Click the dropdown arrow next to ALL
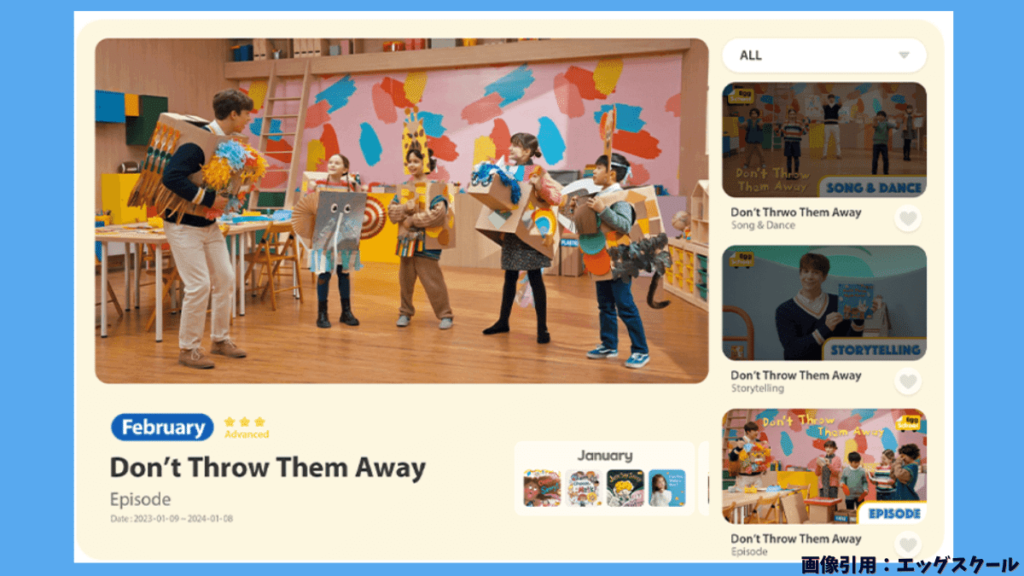1024x576 pixels. click(x=904, y=56)
